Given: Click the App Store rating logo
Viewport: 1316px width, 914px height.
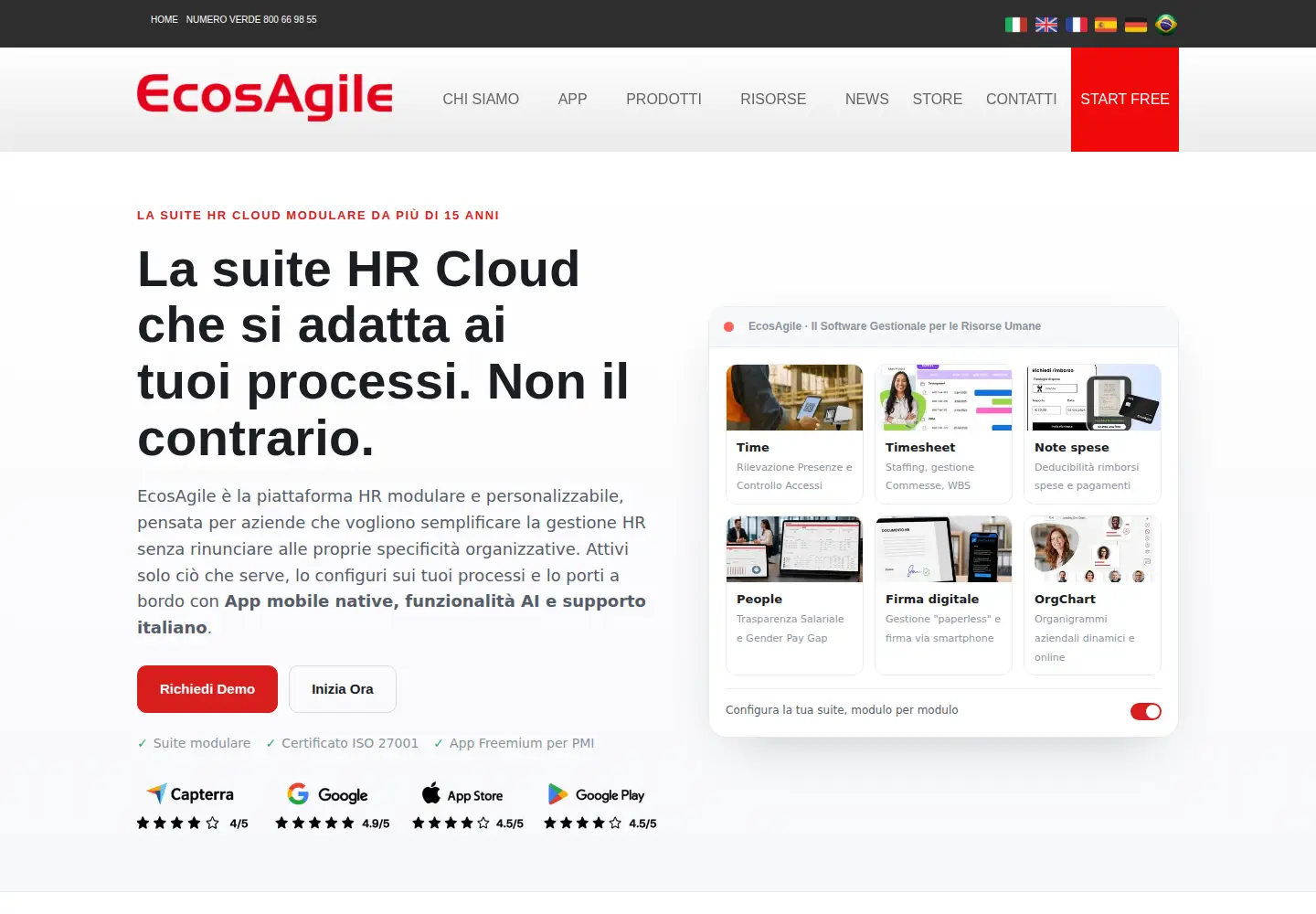Looking at the screenshot, I should pos(462,794).
